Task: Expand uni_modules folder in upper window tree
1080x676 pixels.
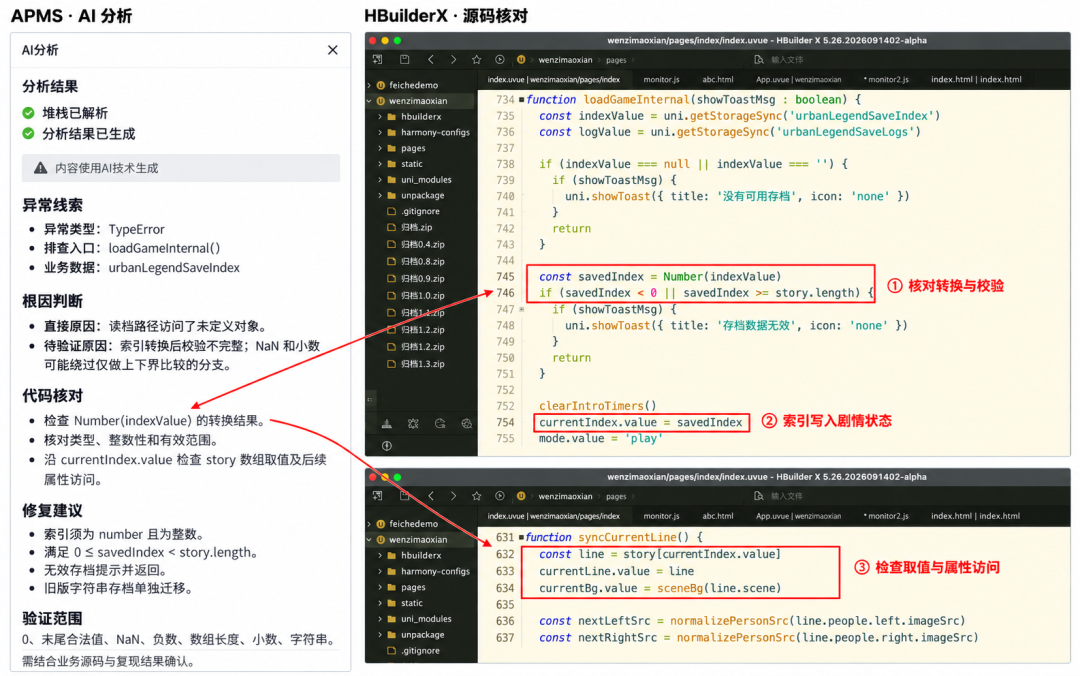Action: (x=380, y=180)
